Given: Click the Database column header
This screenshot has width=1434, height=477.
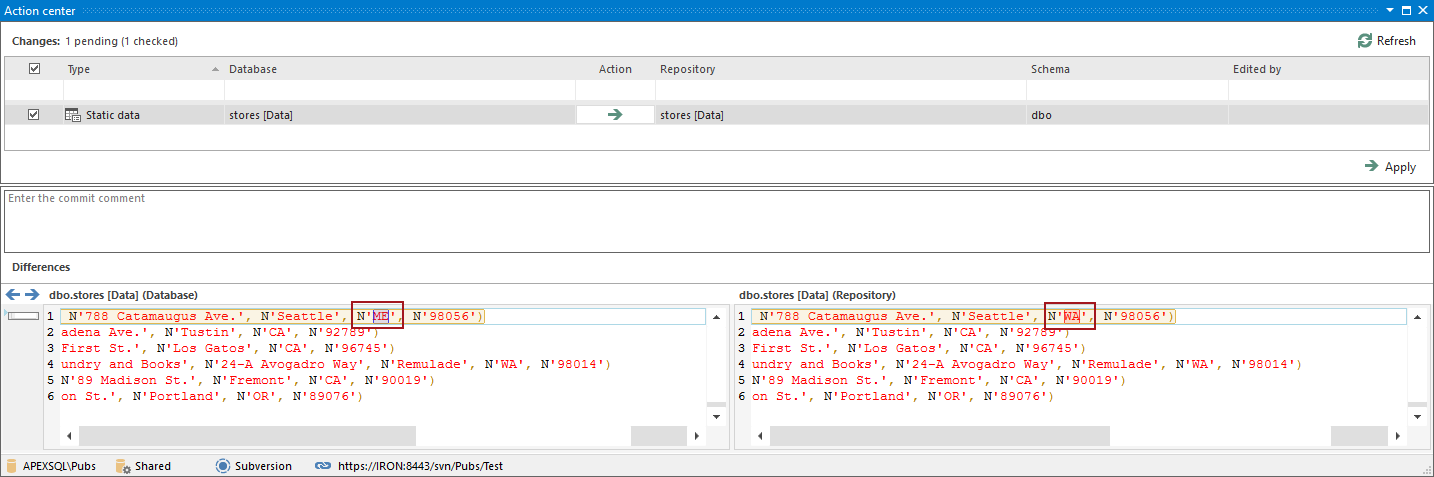Looking at the screenshot, I should point(253,69).
